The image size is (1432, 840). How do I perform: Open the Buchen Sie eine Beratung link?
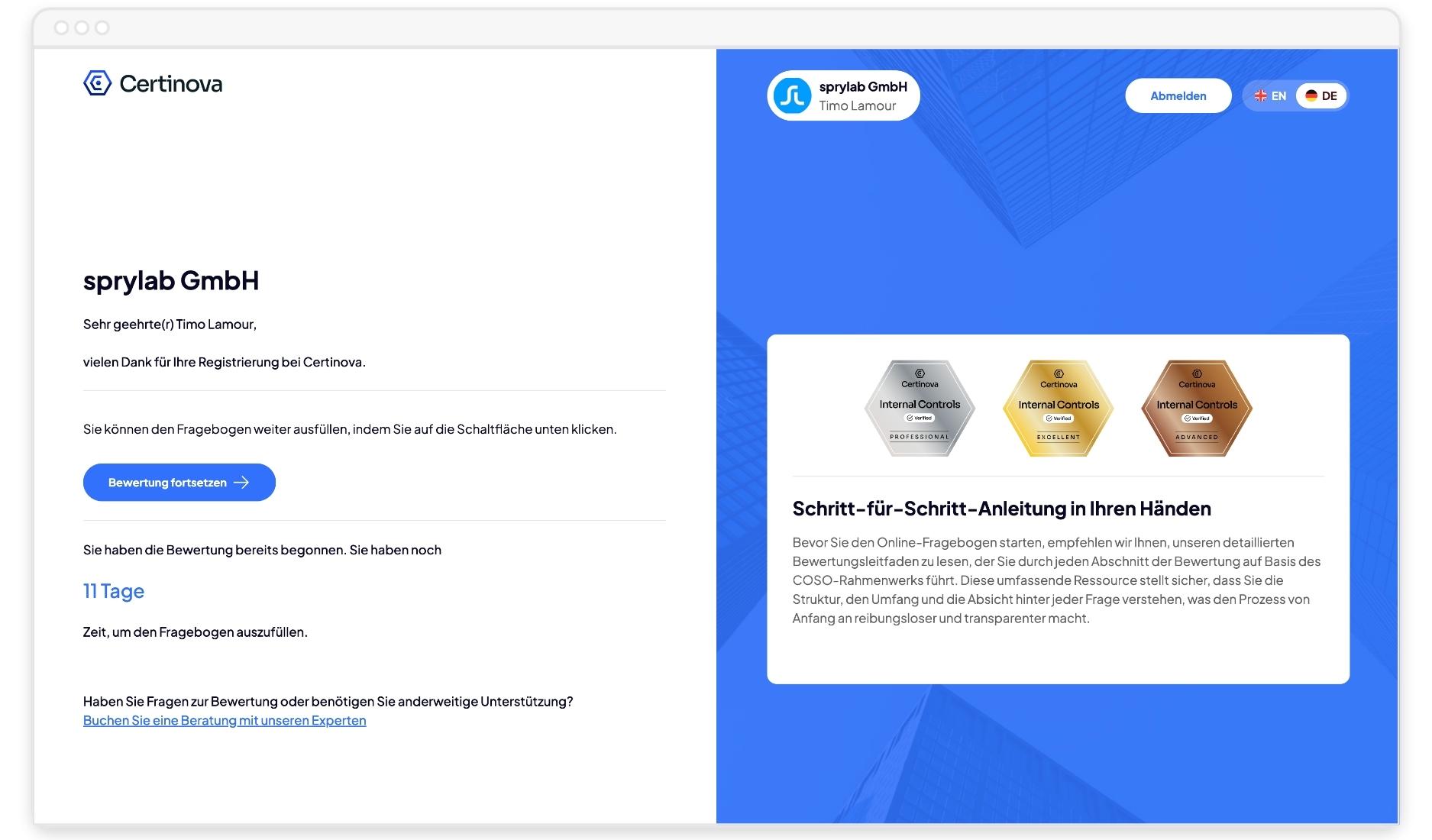click(x=225, y=721)
